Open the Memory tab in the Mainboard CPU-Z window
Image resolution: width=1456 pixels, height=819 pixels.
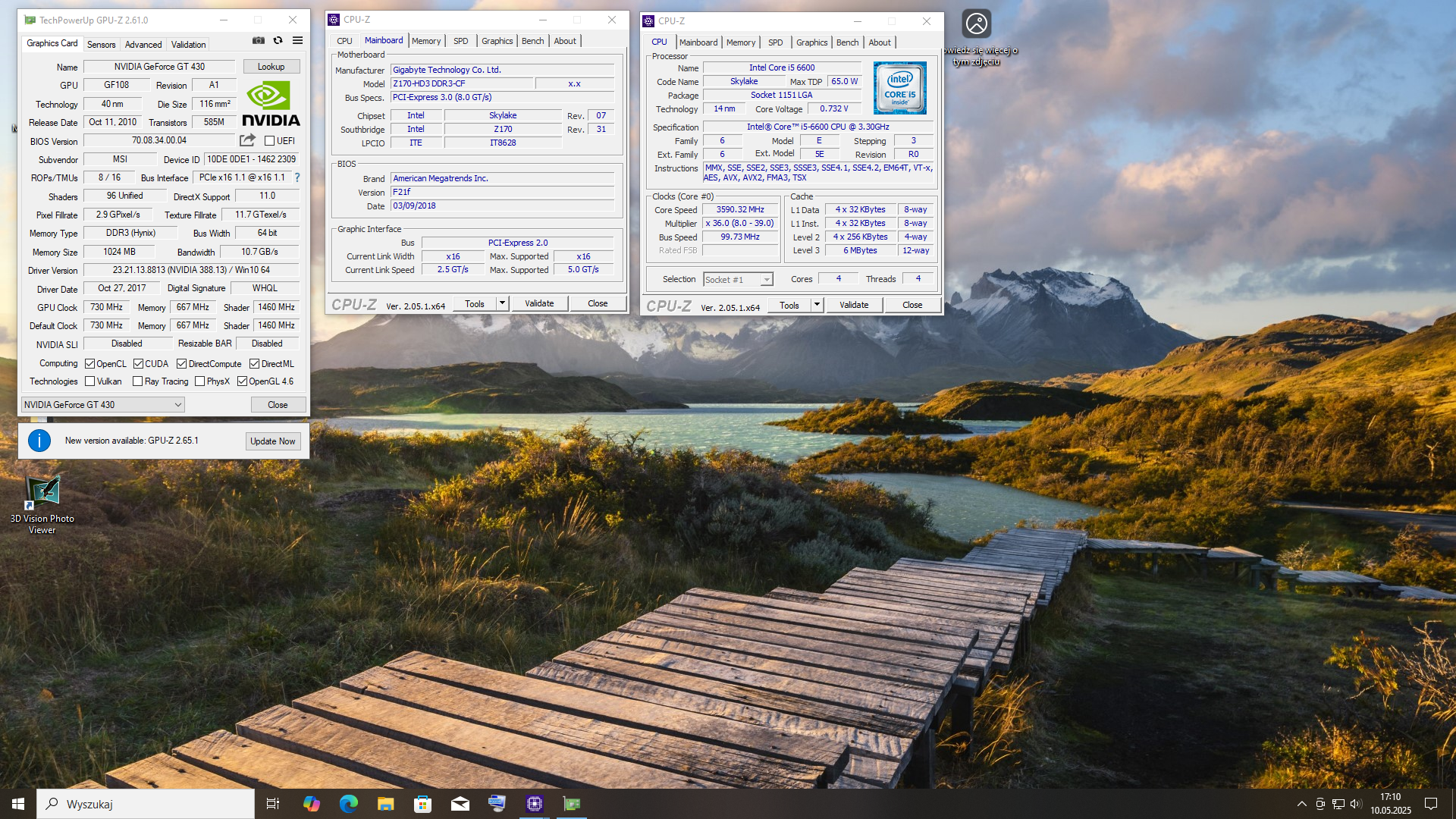[425, 41]
